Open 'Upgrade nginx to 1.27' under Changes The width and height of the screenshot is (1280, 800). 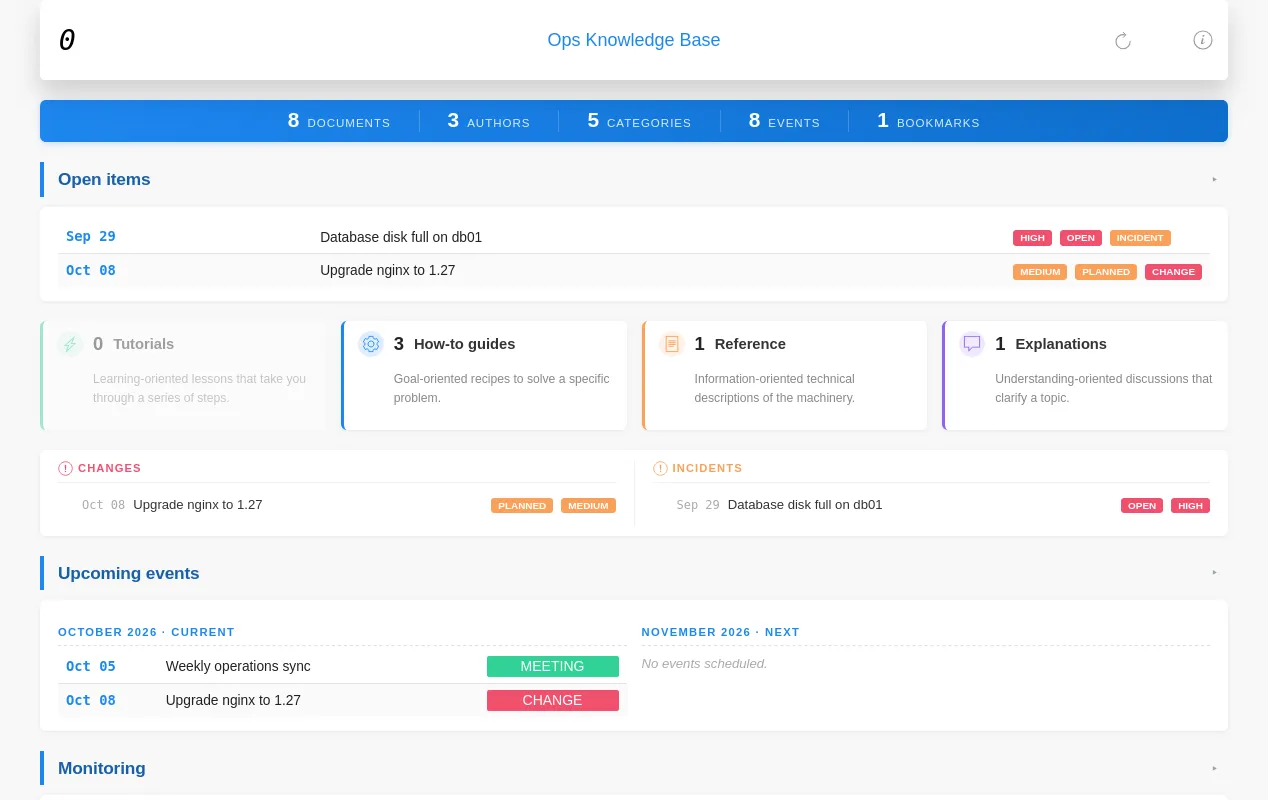198,505
